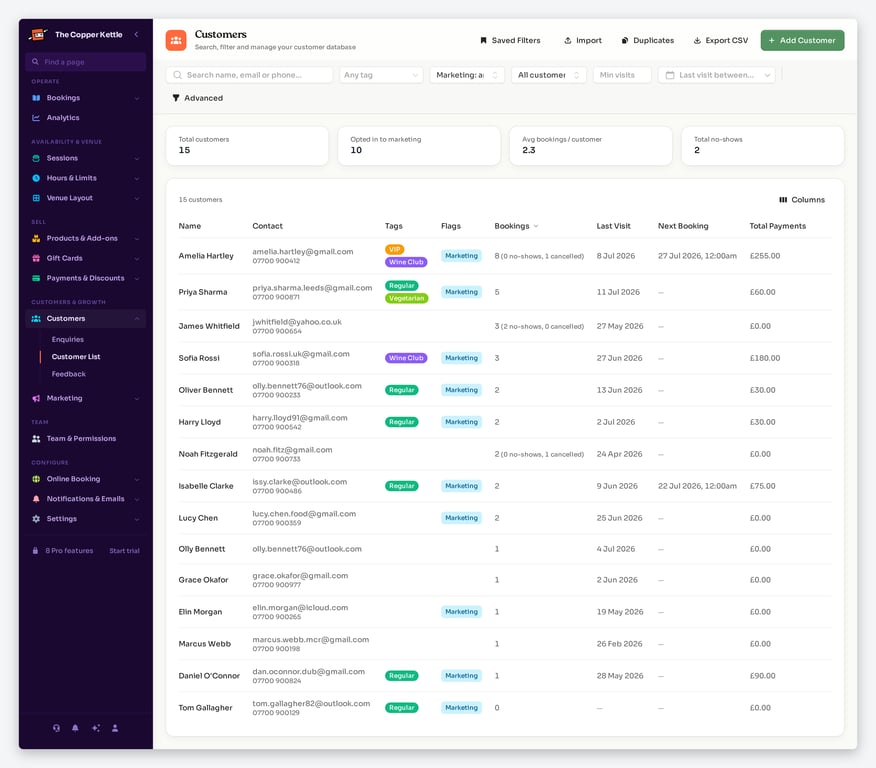Open user profile icon at sidebar bottom
Image resolution: width=876 pixels, height=768 pixels.
[115, 728]
